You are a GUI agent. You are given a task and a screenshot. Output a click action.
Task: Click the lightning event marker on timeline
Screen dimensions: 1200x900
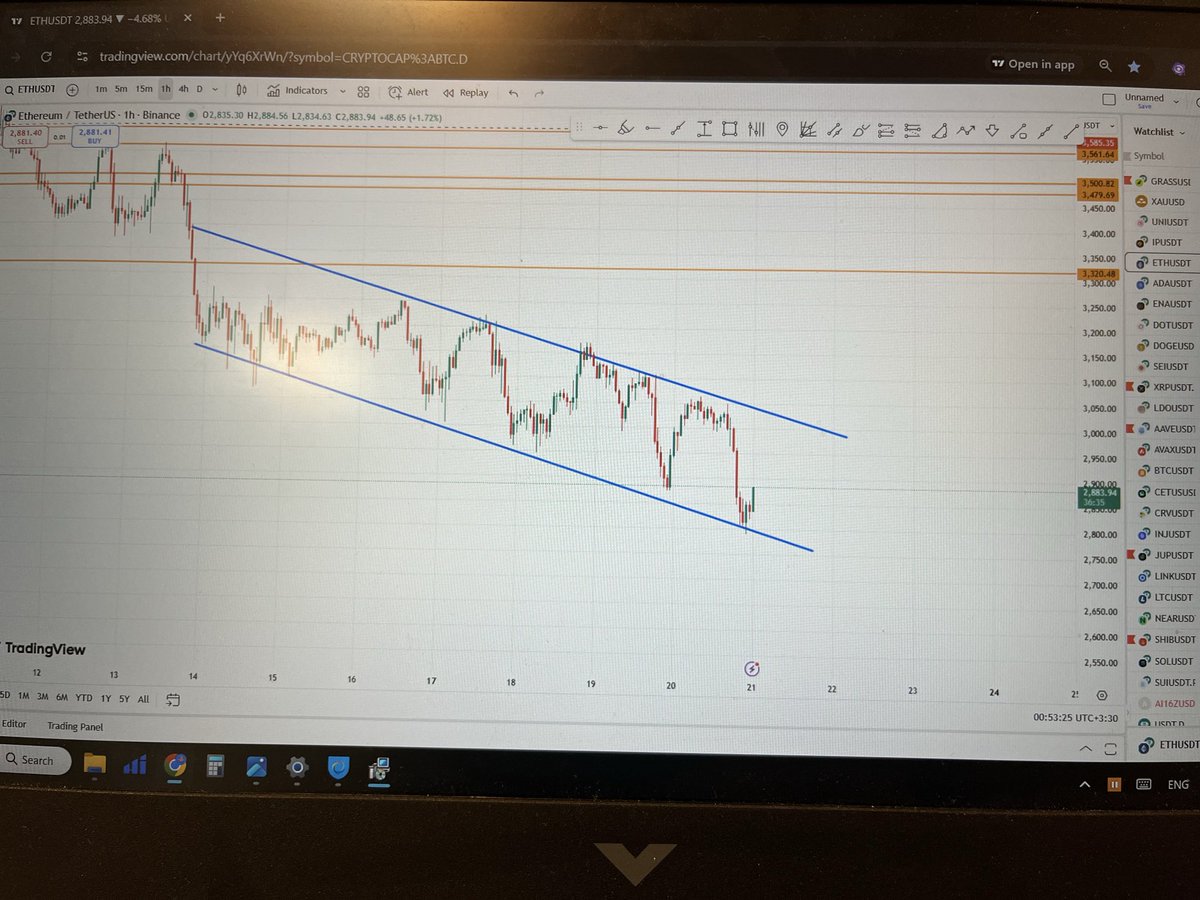pyautogui.click(x=753, y=668)
